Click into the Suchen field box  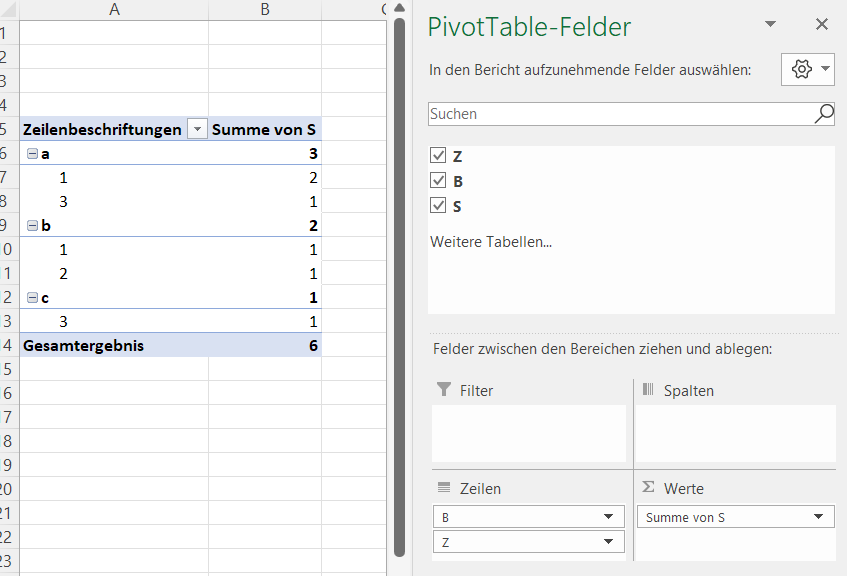click(x=618, y=114)
